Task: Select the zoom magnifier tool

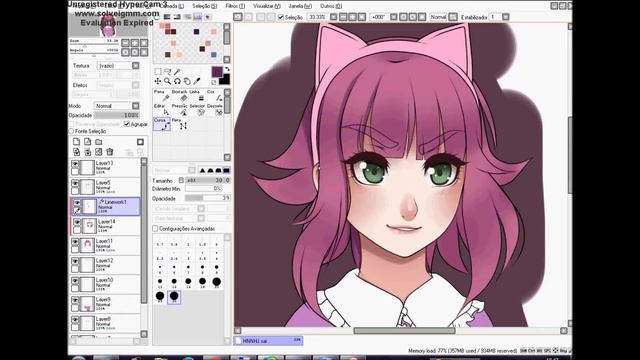Action: coord(168,81)
